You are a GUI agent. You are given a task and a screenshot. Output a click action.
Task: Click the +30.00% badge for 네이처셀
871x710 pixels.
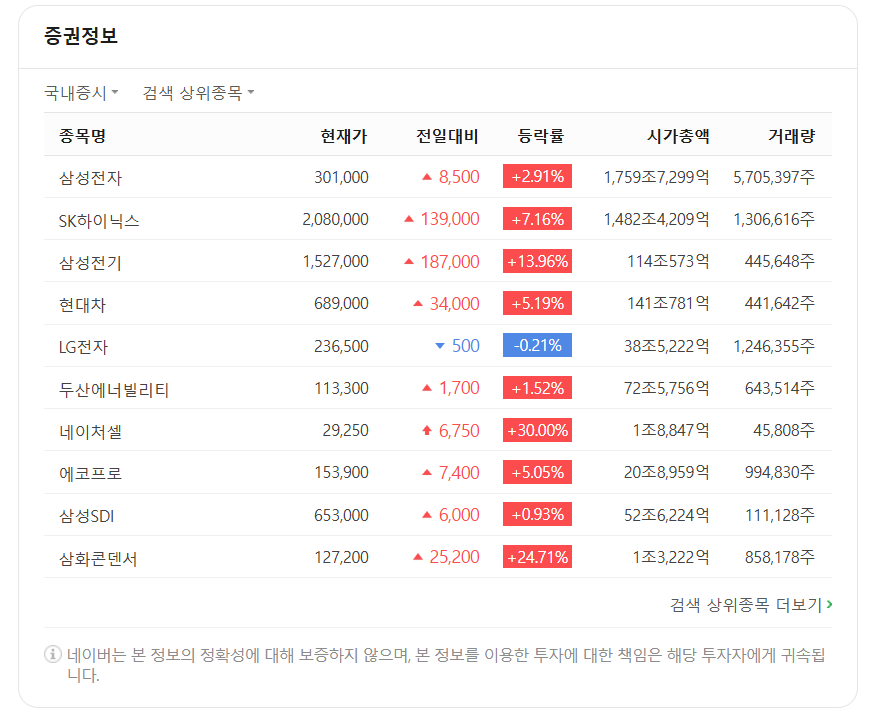coord(537,430)
